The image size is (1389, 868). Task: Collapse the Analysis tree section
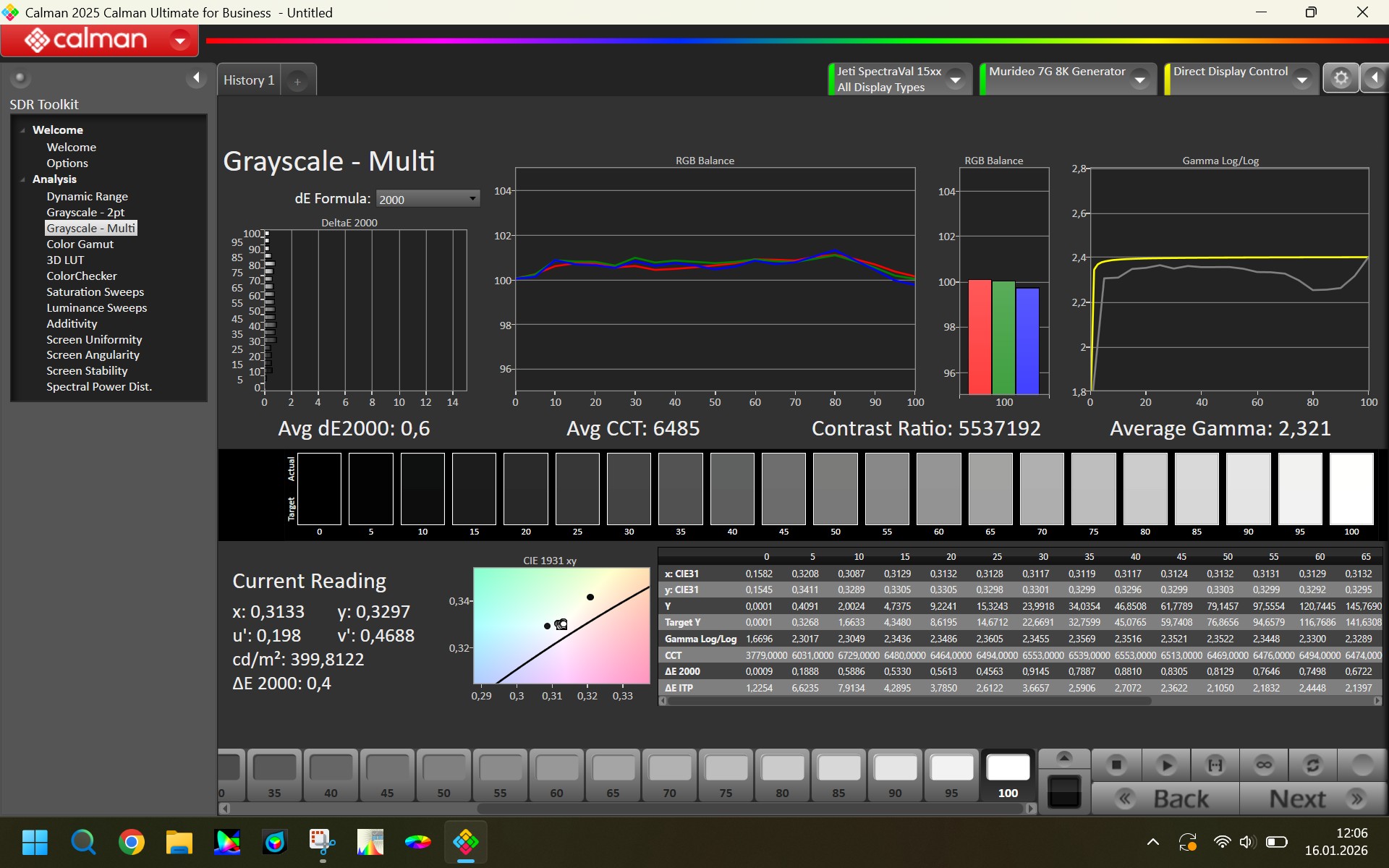23,179
